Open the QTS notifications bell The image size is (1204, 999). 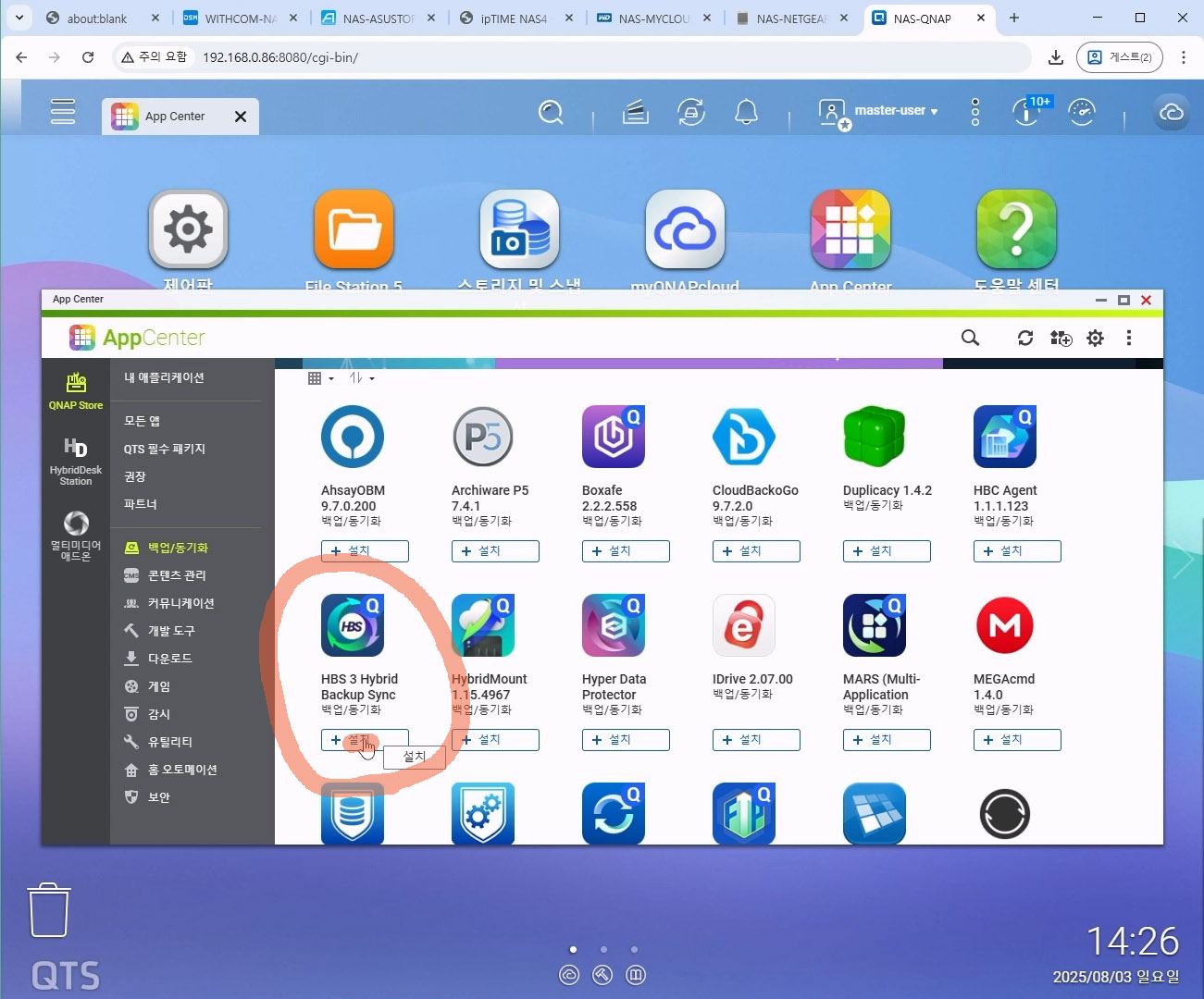coord(746,112)
